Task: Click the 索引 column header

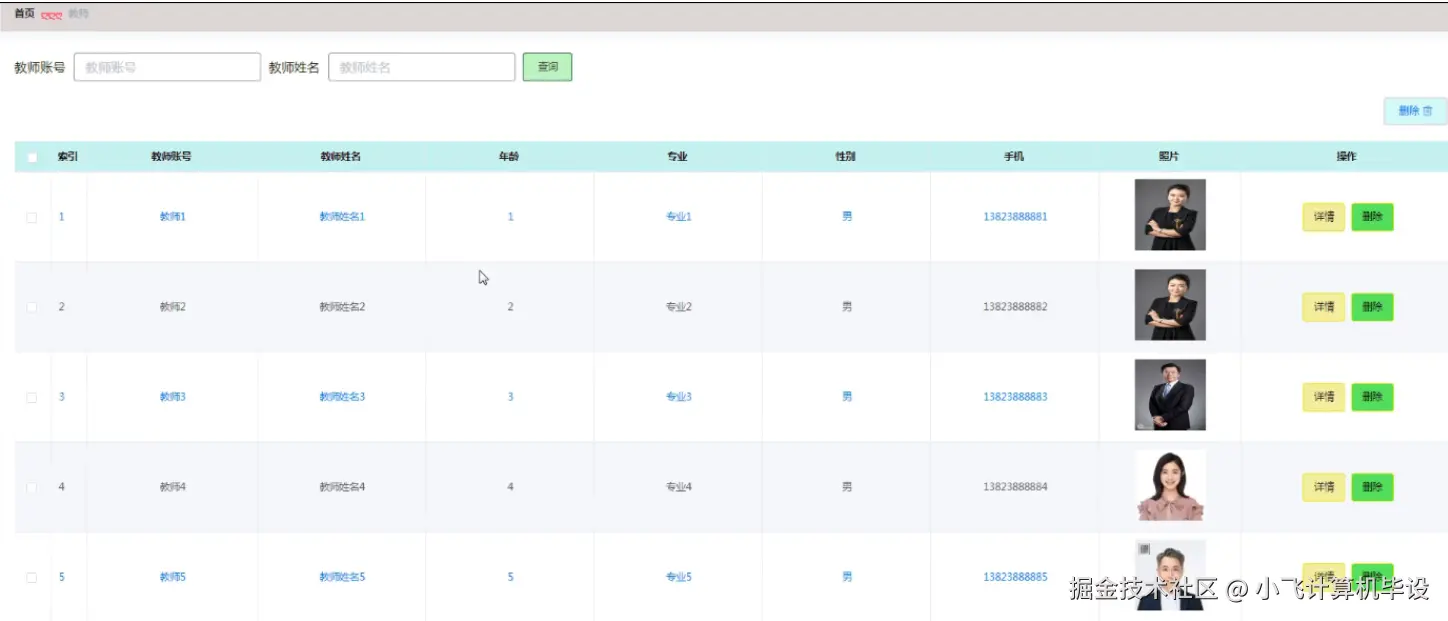Action: coord(68,157)
